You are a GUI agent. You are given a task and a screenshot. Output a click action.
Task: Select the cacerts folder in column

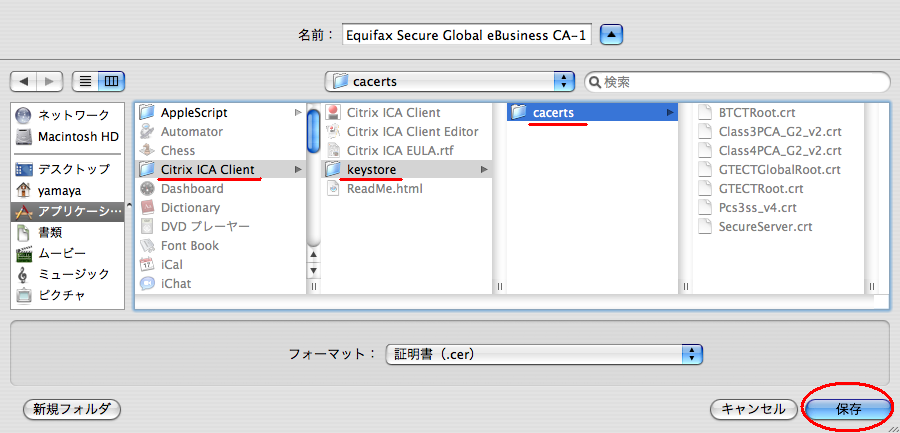(592, 113)
